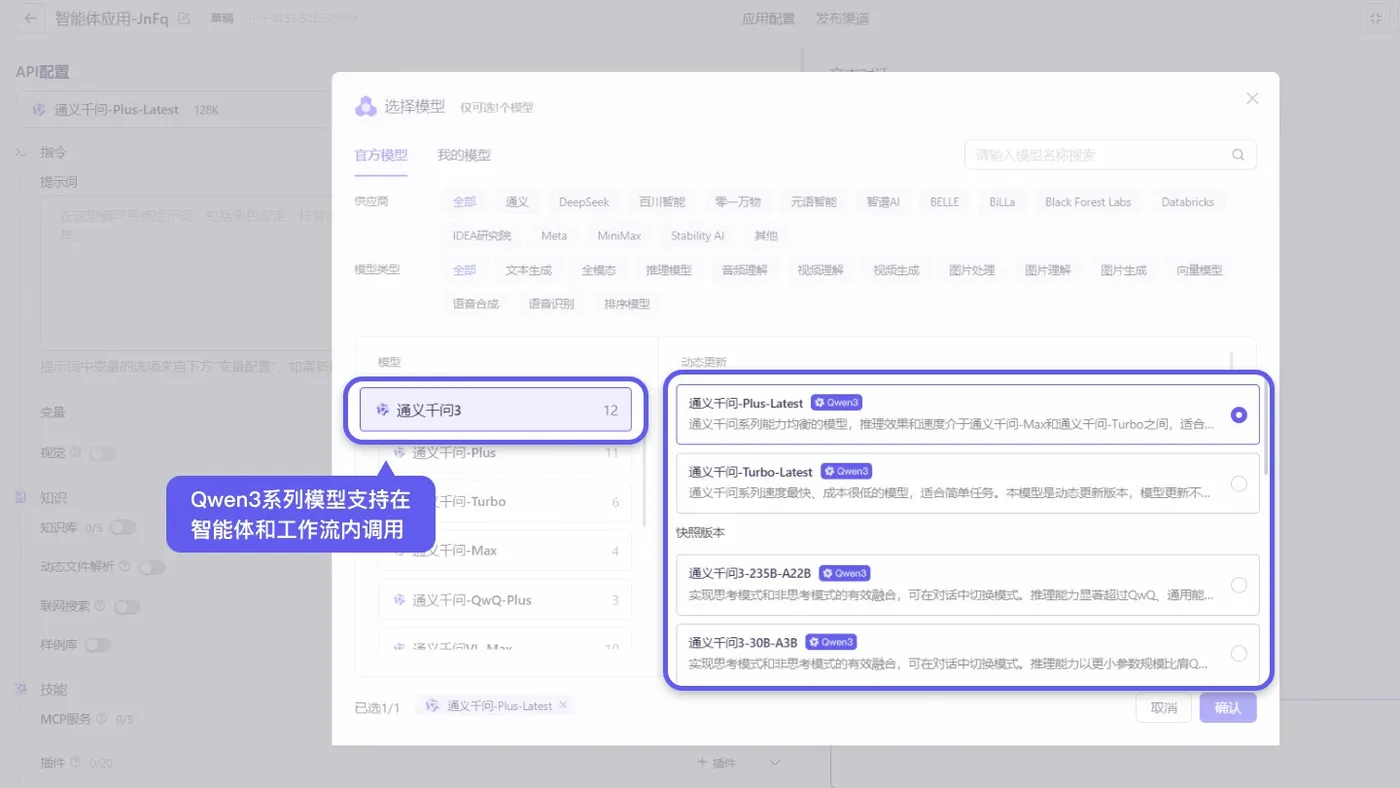Filter providers by DeepSeek
This screenshot has height=788, width=1400.
(x=584, y=202)
